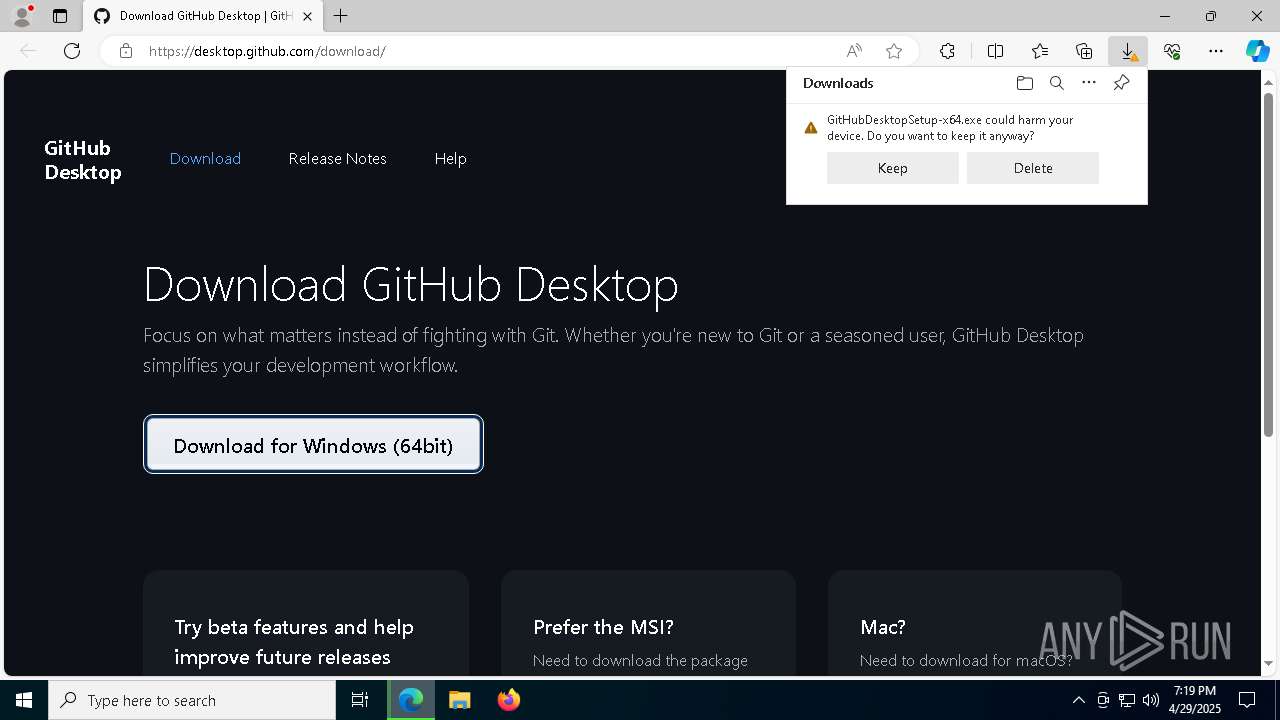View site information lock icon

[x=126, y=51]
